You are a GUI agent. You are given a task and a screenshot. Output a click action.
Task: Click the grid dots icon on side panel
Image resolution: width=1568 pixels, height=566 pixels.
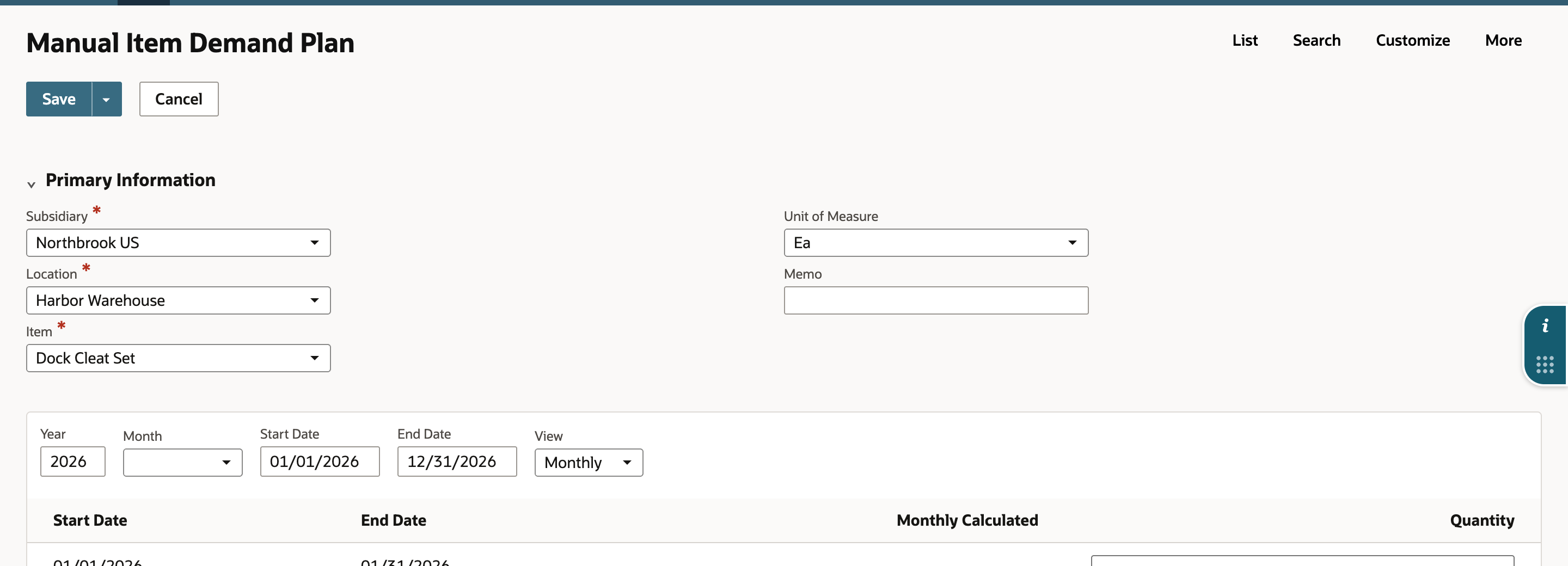point(1545,365)
